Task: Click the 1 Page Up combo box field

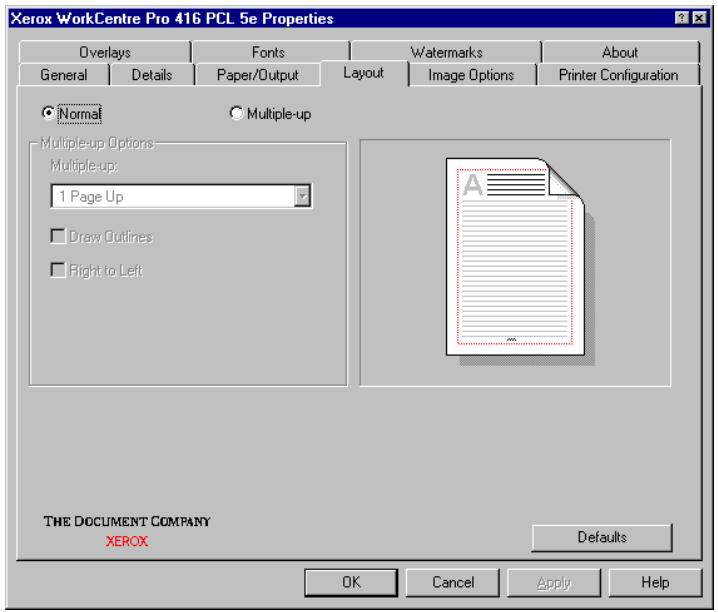Action: [181, 196]
